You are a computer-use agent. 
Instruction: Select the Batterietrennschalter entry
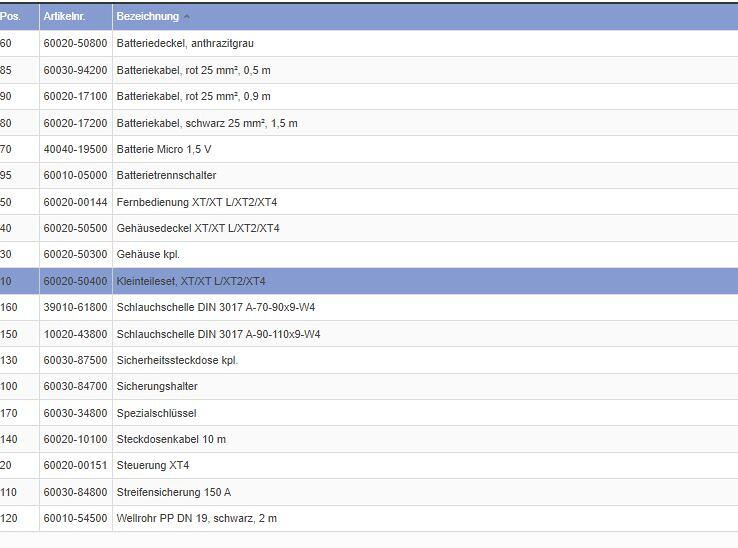(x=166, y=176)
